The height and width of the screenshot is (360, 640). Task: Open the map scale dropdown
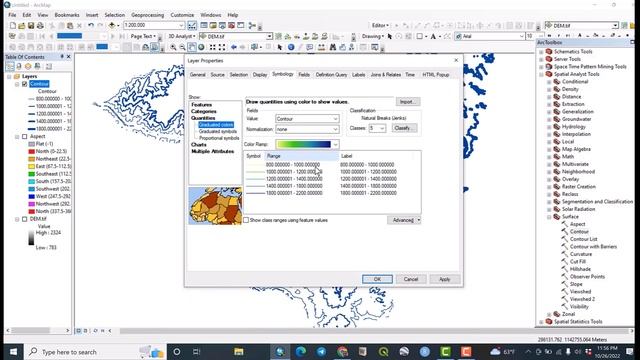tap(181, 25)
